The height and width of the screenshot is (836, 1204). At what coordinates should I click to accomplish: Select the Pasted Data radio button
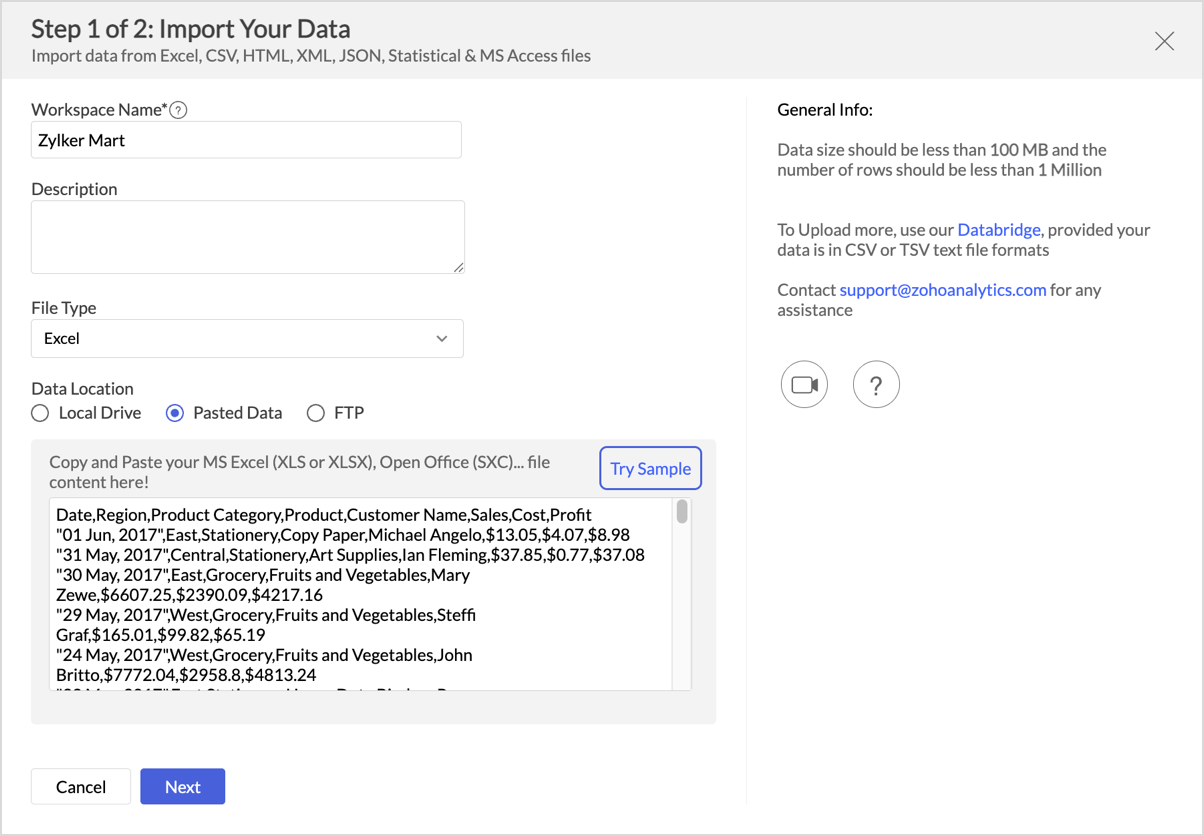click(x=175, y=413)
